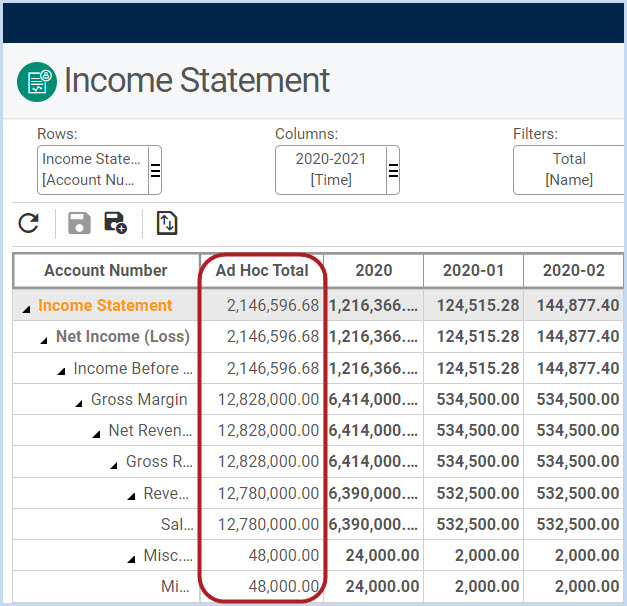Screen dimensions: 627x606
Task: Select the Net Income (Loss) label
Action: [123, 336]
